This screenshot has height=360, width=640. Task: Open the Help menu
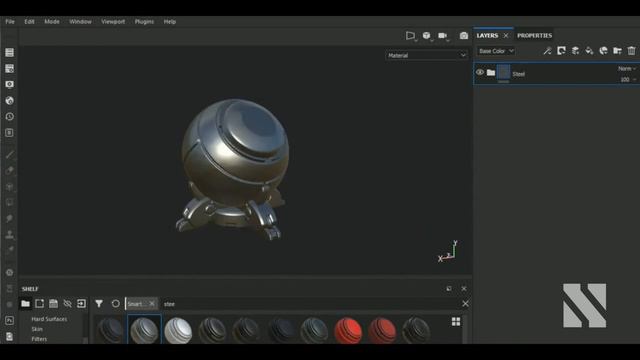(169, 22)
